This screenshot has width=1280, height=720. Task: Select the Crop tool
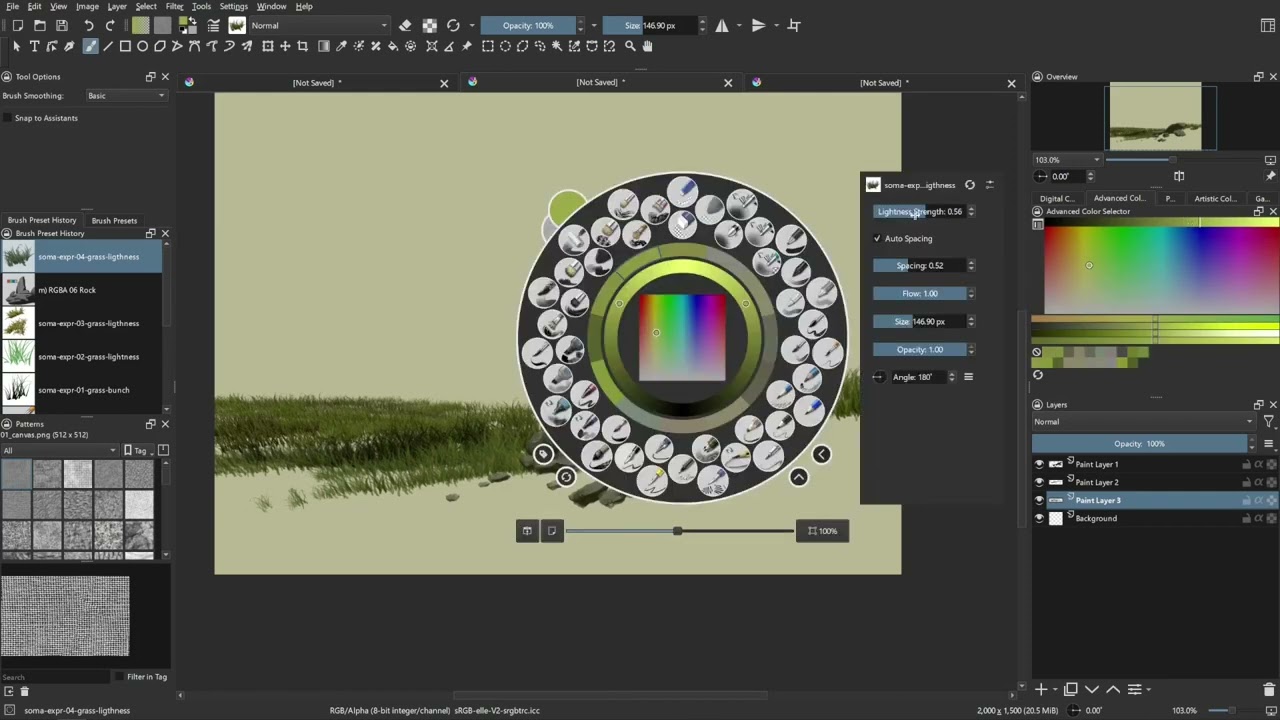click(x=303, y=46)
